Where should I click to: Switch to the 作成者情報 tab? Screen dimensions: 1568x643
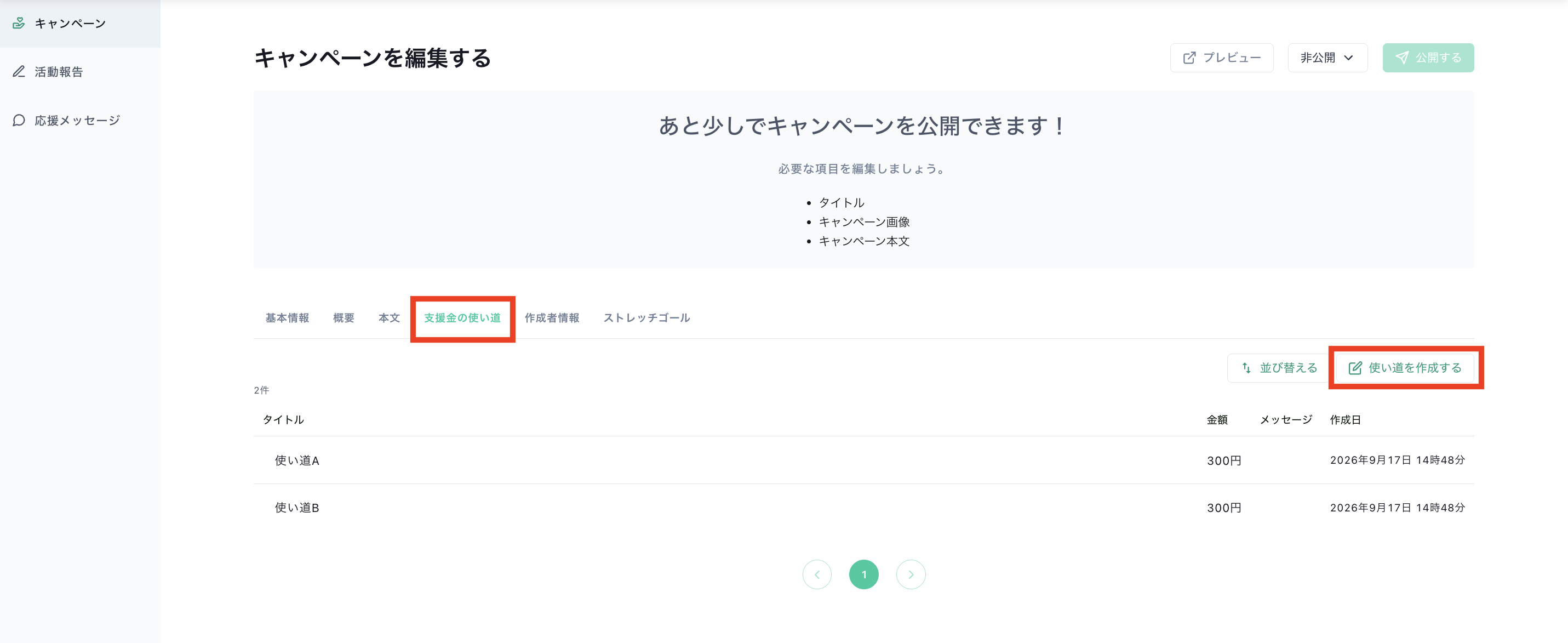point(552,318)
